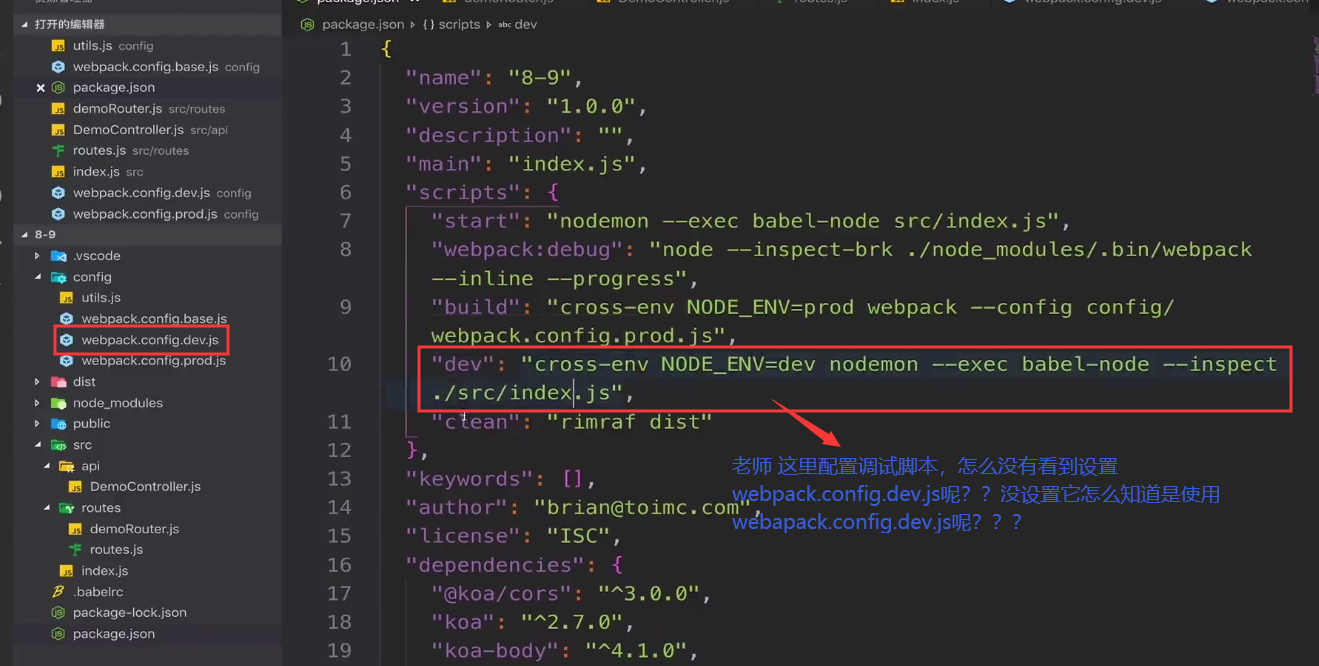Click line number 16 in the gutter
The image size is (1319, 666).
point(339,565)
